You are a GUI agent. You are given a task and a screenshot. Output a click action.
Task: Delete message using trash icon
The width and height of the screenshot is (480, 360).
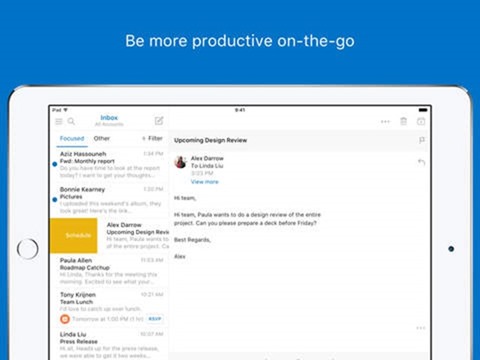(403, 121)
